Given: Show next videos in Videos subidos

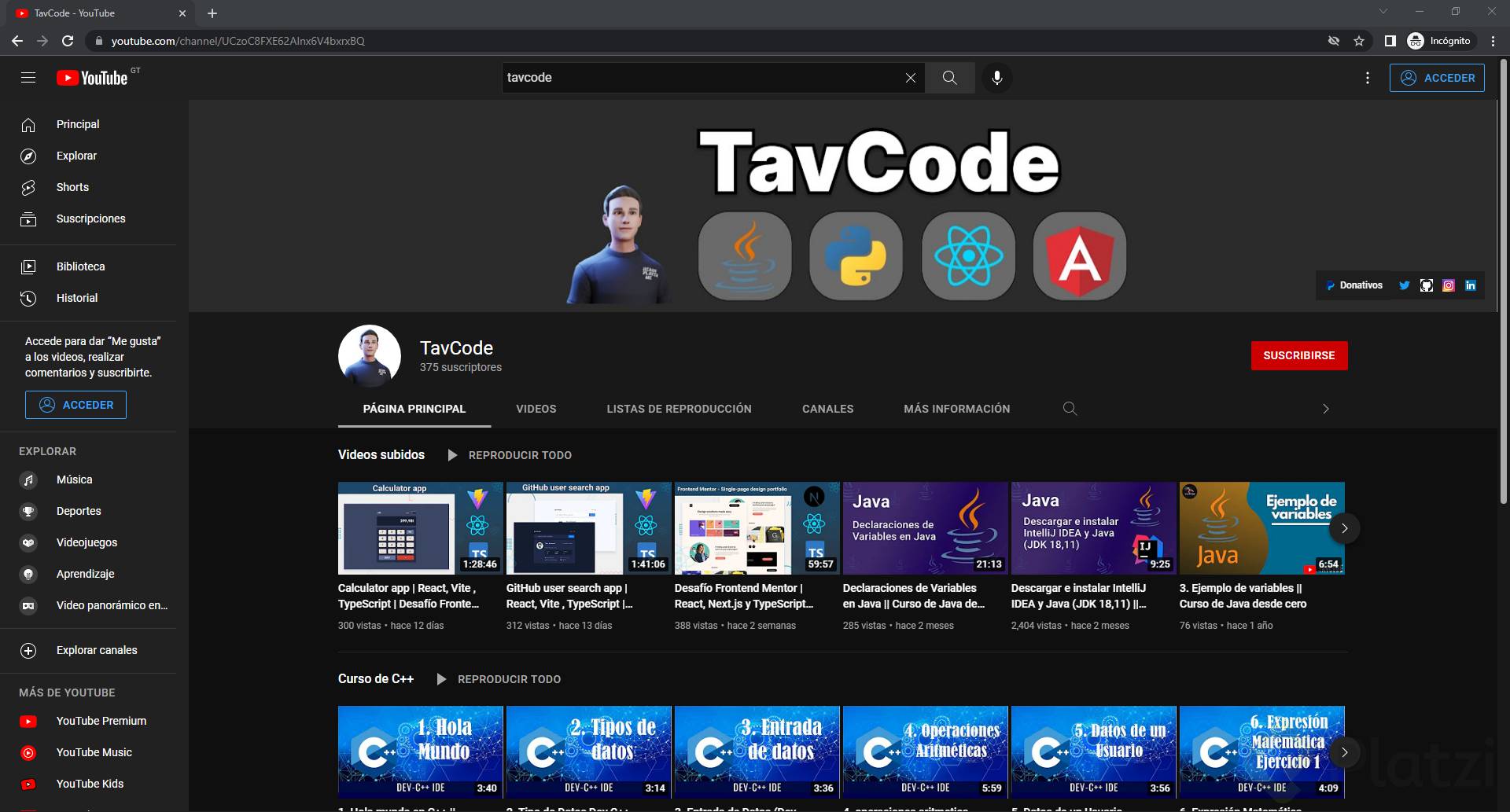Looking at the screenshot, I should click(x=1344, y=528).
